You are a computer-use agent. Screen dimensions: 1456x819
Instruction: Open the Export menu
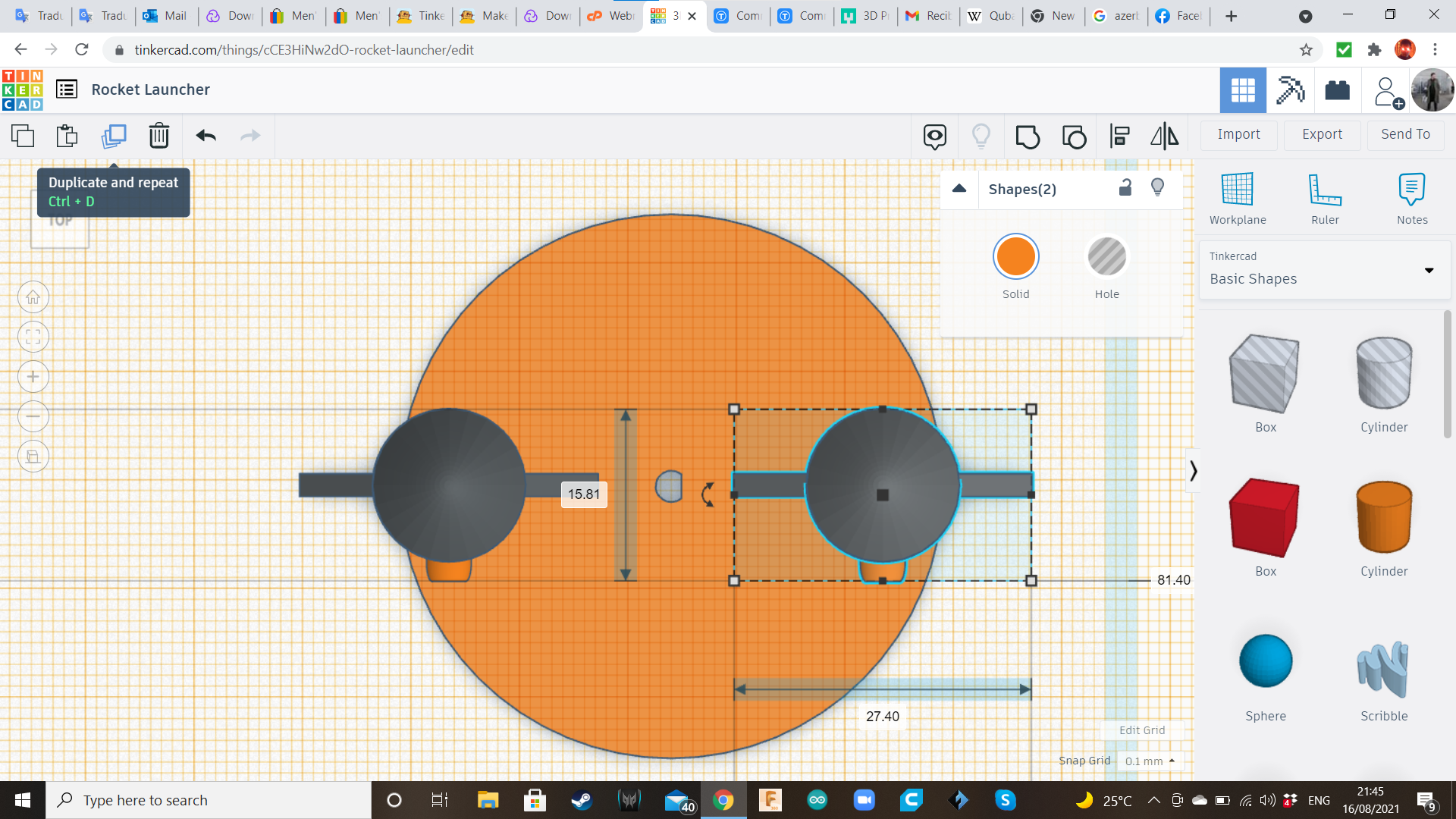click(1322, 134)
